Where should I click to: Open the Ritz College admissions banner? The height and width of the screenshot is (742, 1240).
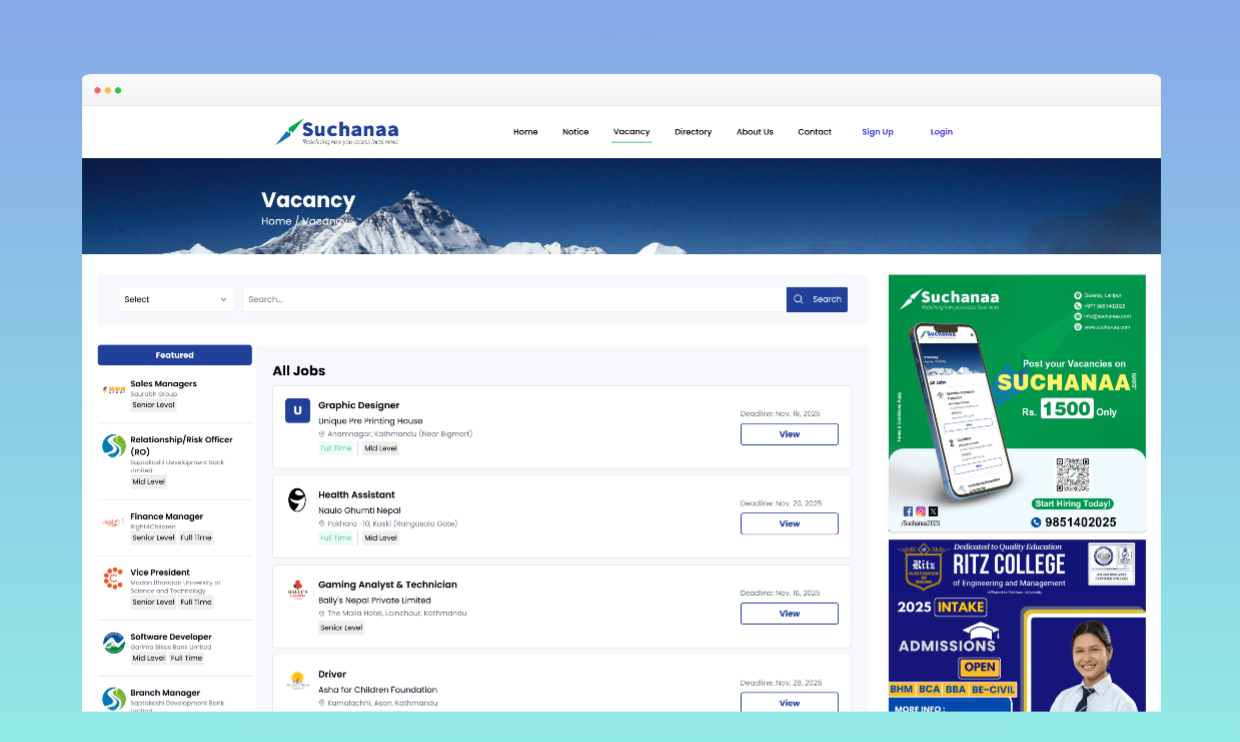point(1017,625)
